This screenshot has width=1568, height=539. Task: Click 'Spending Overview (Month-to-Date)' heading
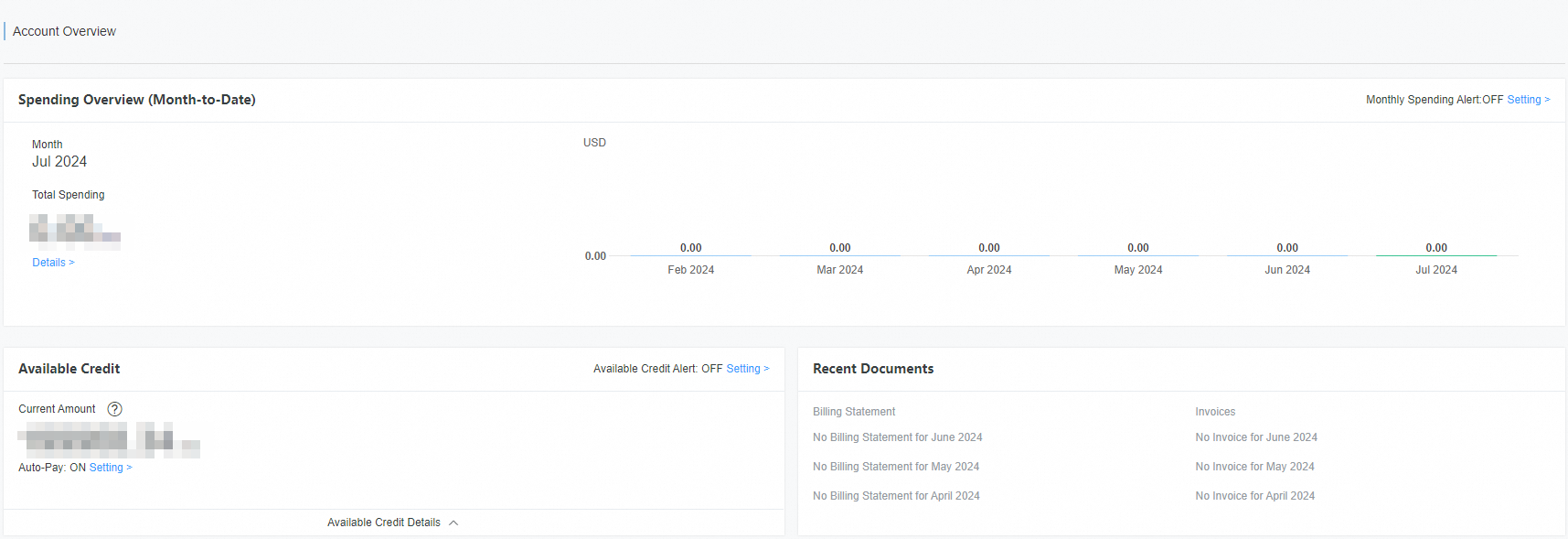click(x=137, y=100)
